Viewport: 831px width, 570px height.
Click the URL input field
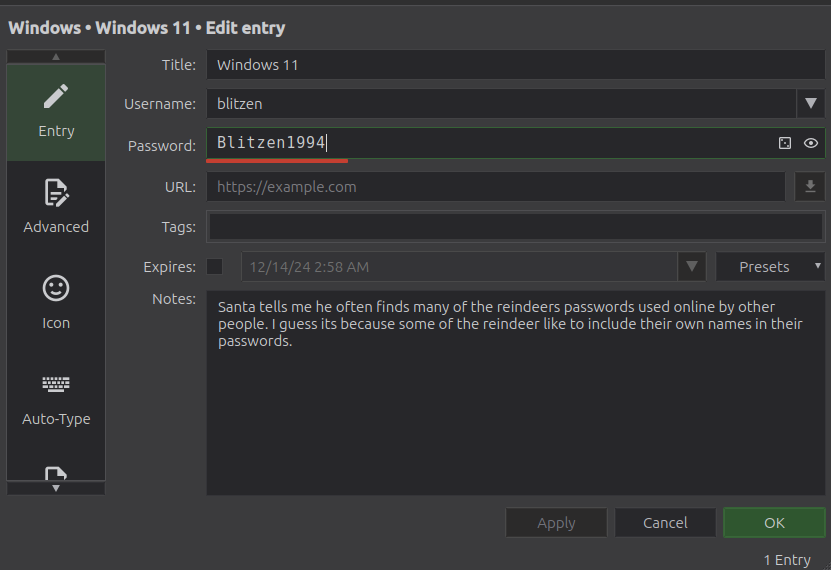pos(495,187)
